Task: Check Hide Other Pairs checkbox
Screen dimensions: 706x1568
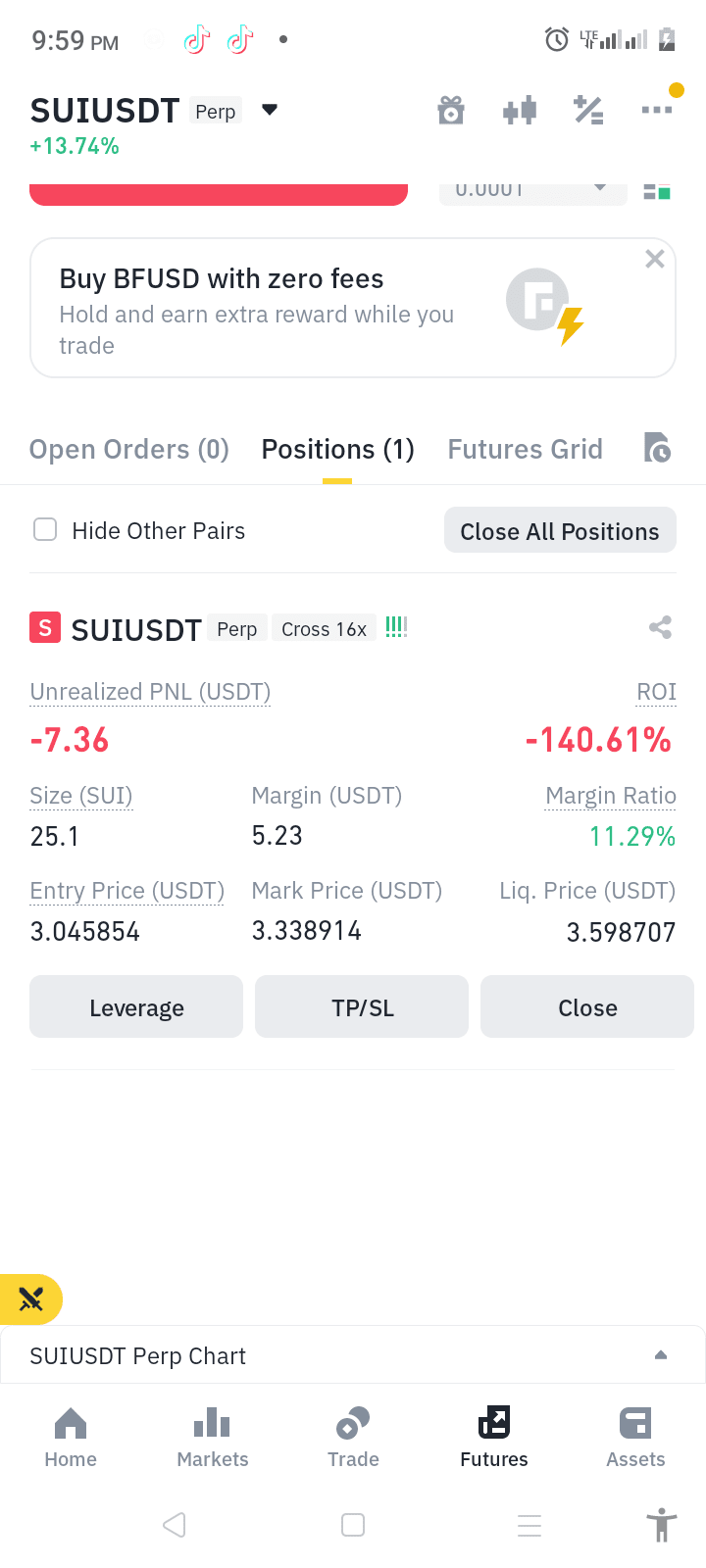Action: coord(45,530)
